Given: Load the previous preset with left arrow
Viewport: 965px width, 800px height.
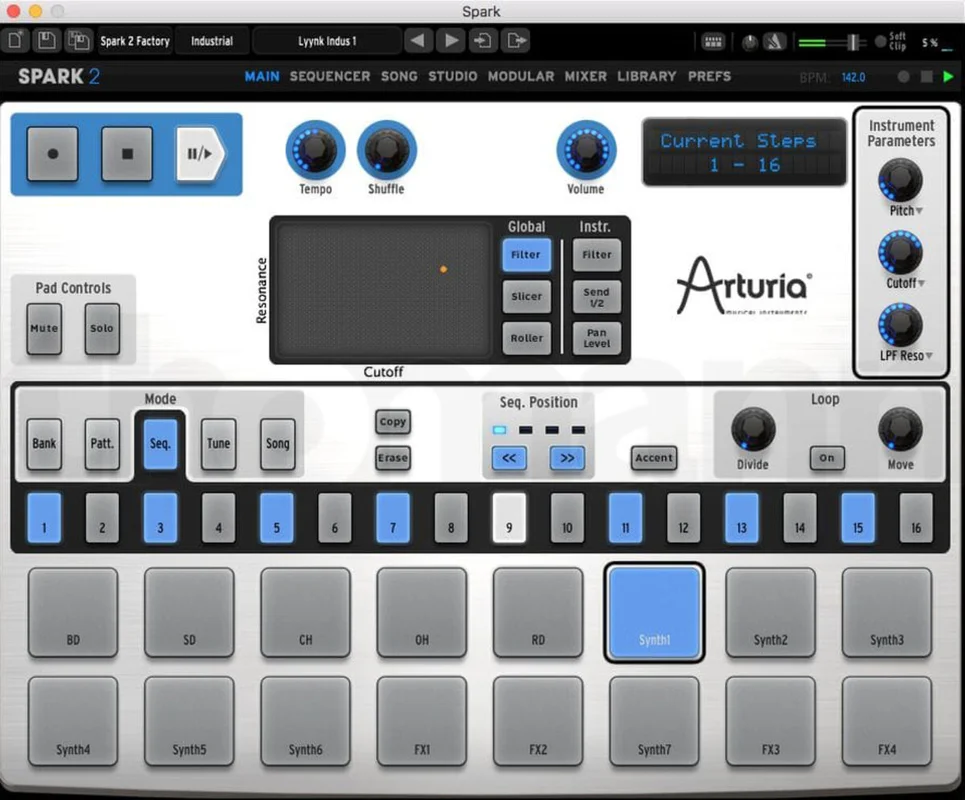Looking at the screenshot, I should coord(418,41).
